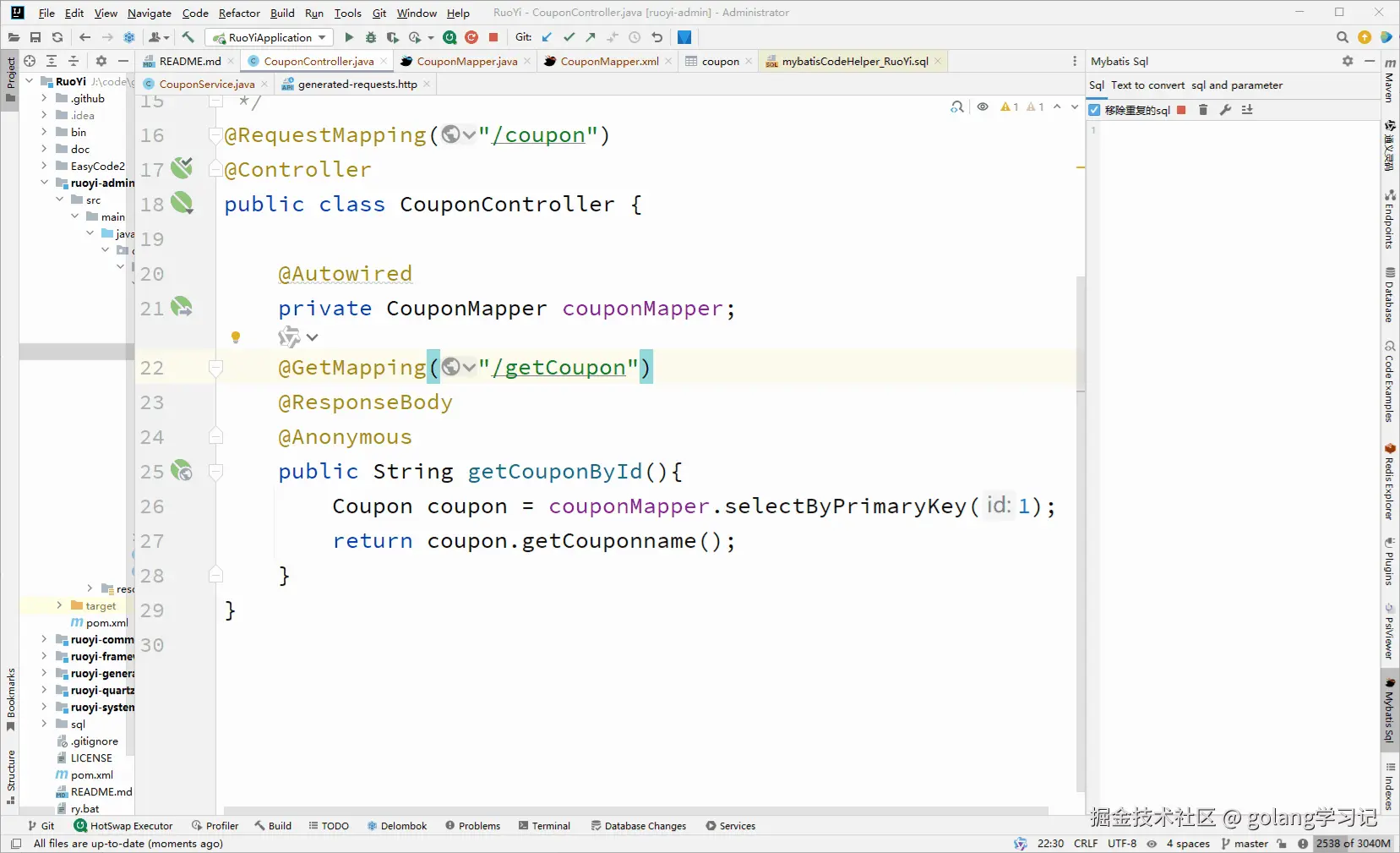Toggle the Bookmarks tool window
The image size is (1400, 853).
click(10, 700)
